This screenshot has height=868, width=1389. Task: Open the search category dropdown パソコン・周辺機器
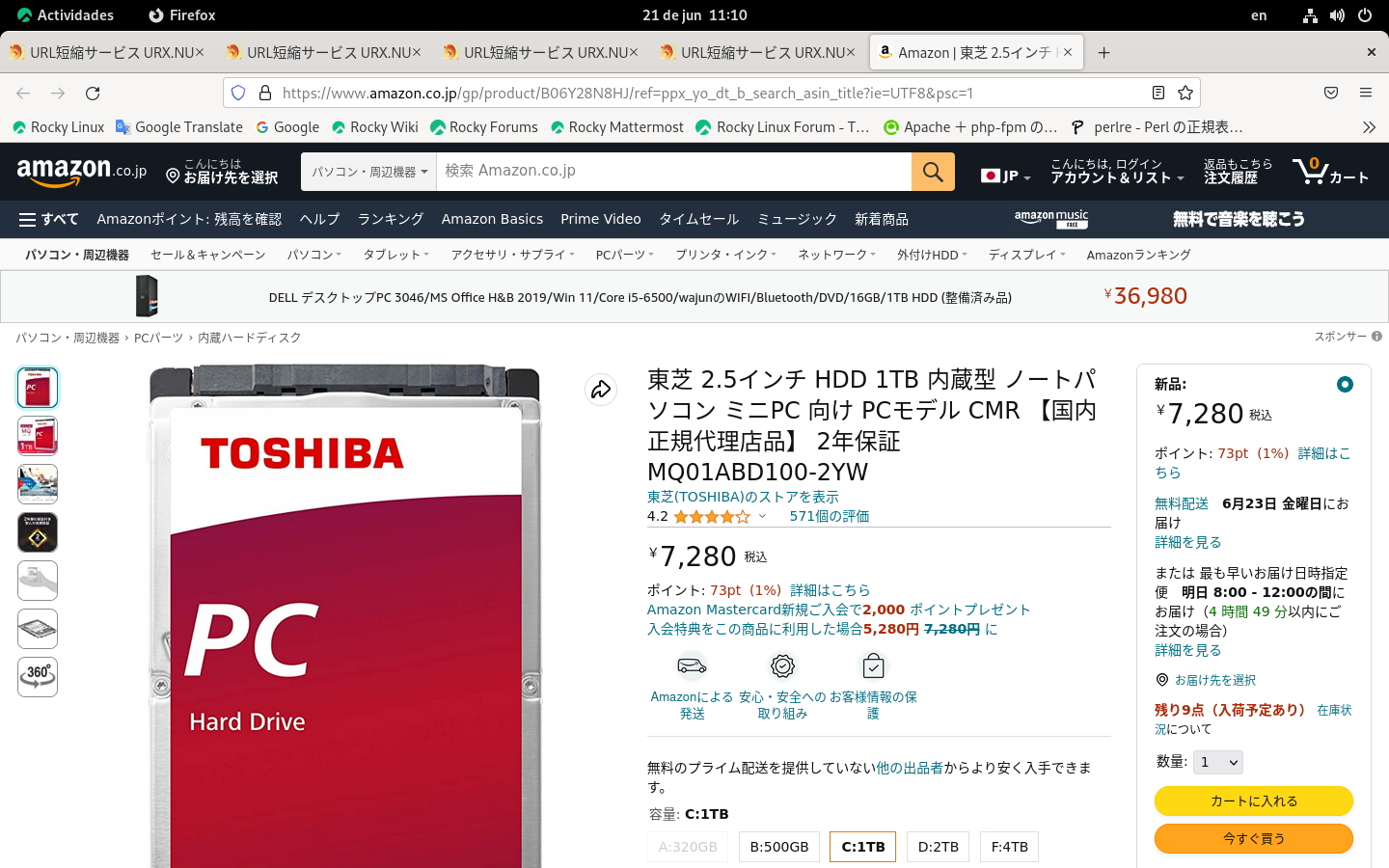tap(368, 172)
